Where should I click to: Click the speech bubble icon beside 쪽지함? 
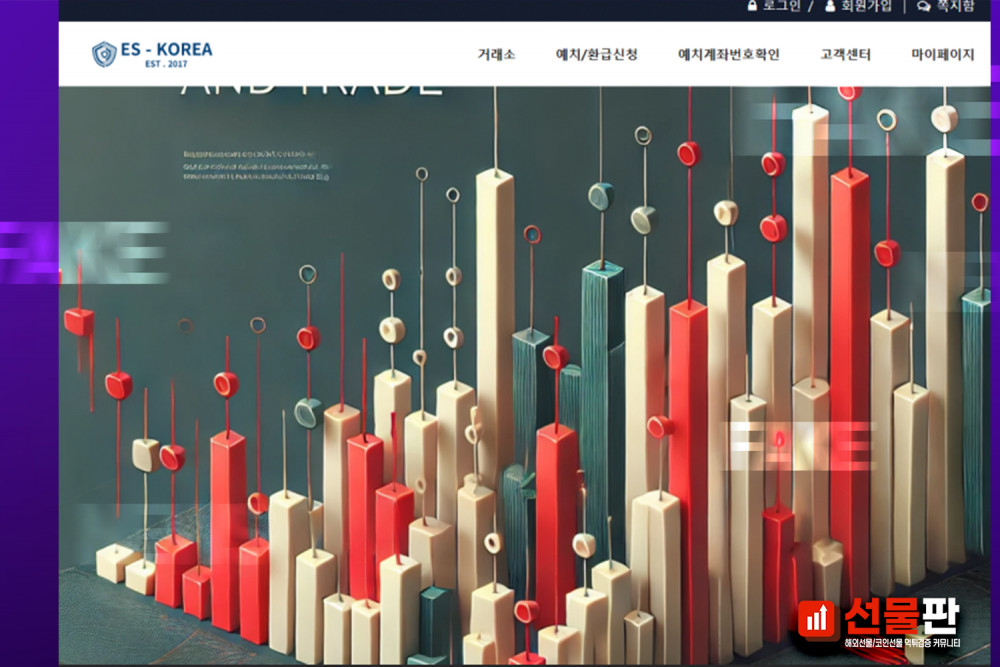[922, 7]
